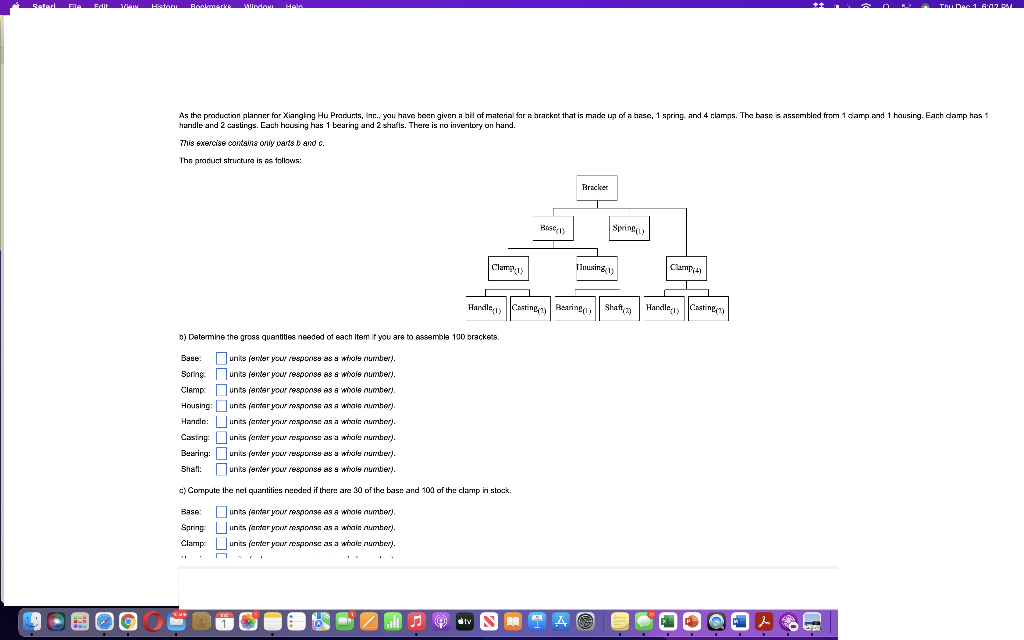Click part b Base units field
The height and width of the screenshot is (640, 1024).
tap(221, 358)
